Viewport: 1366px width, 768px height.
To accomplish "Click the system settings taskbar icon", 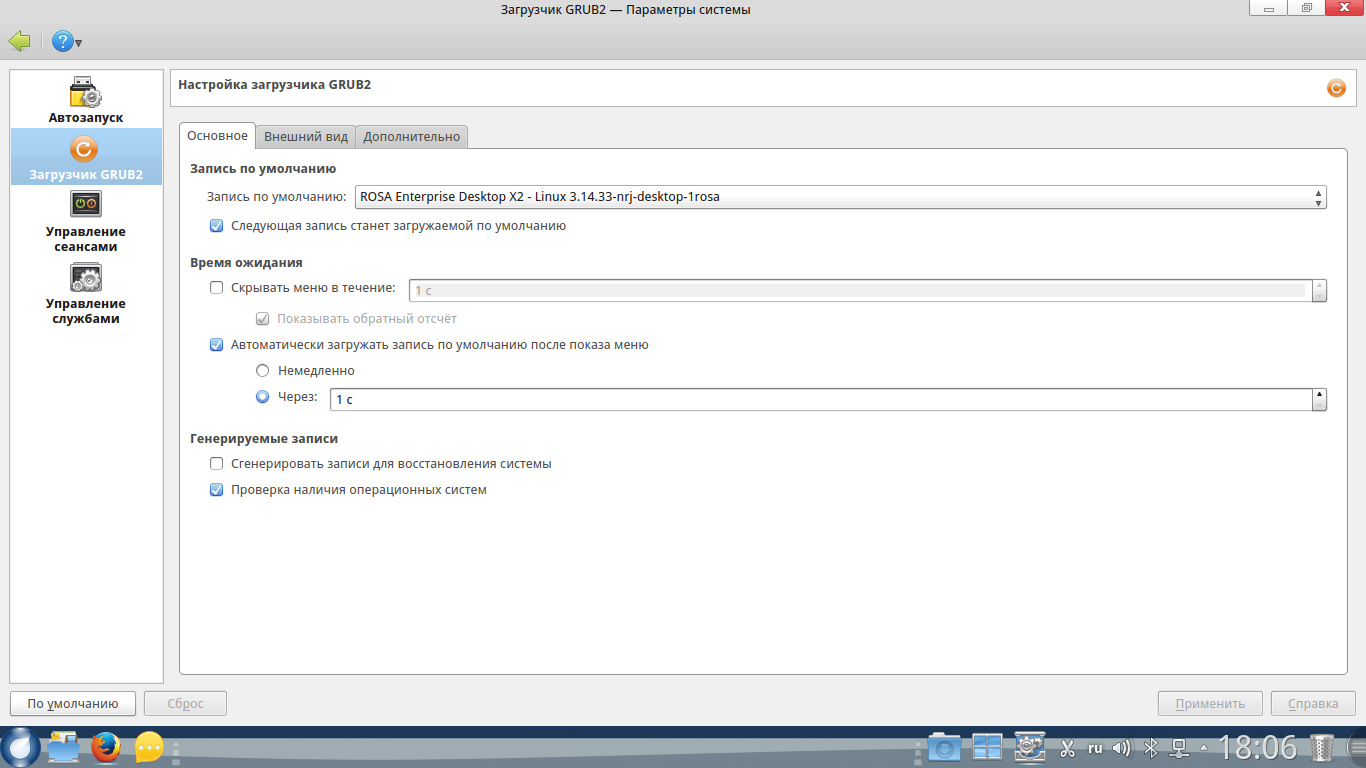I will (x=1030, y=747).
